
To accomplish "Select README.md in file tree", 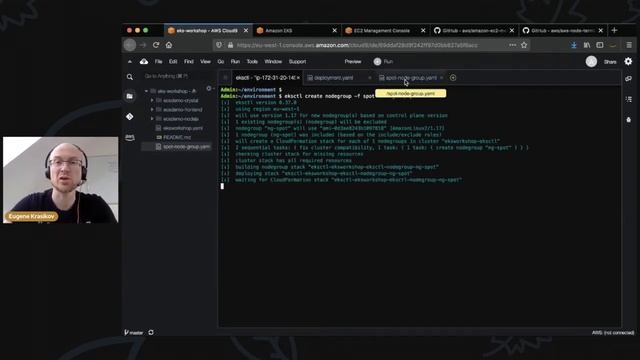I will click(x=177, y=137).
